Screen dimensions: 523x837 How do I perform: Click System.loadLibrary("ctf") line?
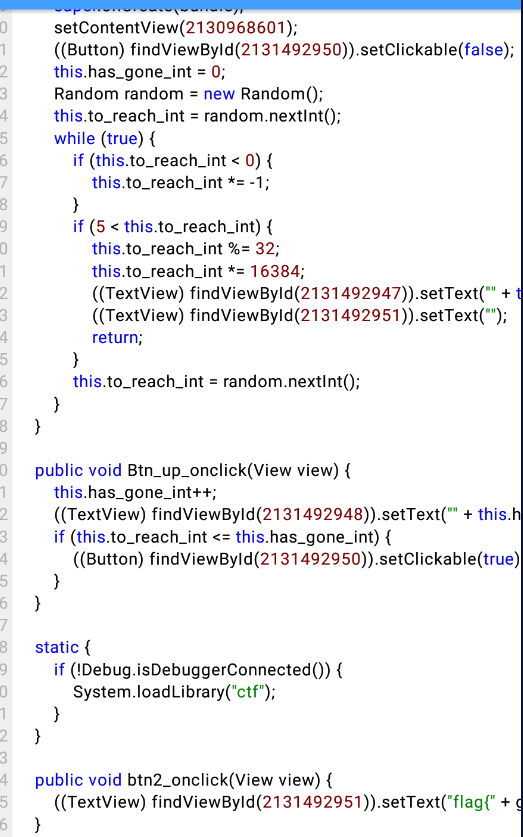pos(174,692)
